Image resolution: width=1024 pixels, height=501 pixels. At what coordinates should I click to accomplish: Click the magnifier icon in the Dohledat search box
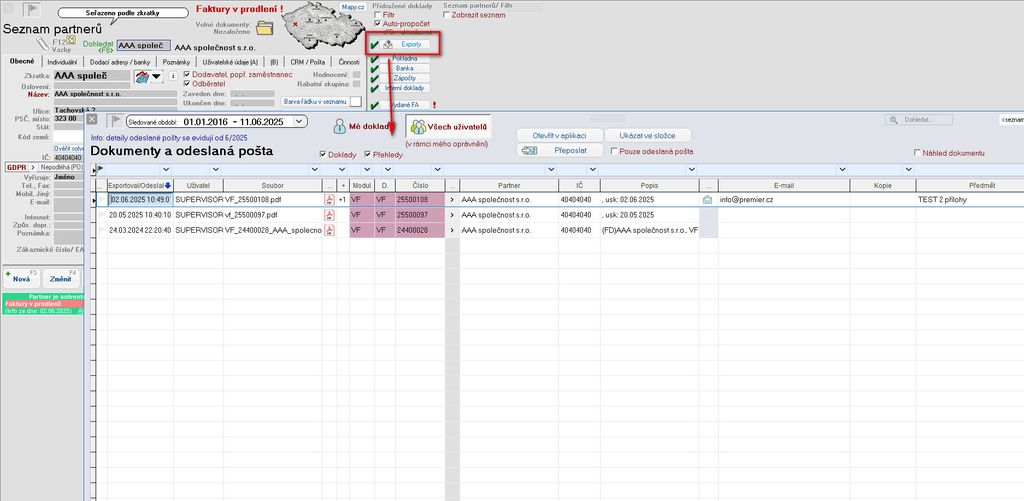pyautogui.click(x=895, y=120)
